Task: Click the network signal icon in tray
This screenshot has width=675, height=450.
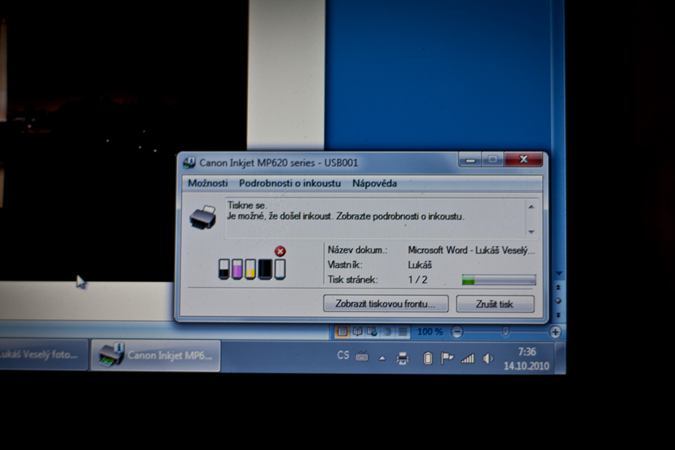Action: tap(468, 358)
